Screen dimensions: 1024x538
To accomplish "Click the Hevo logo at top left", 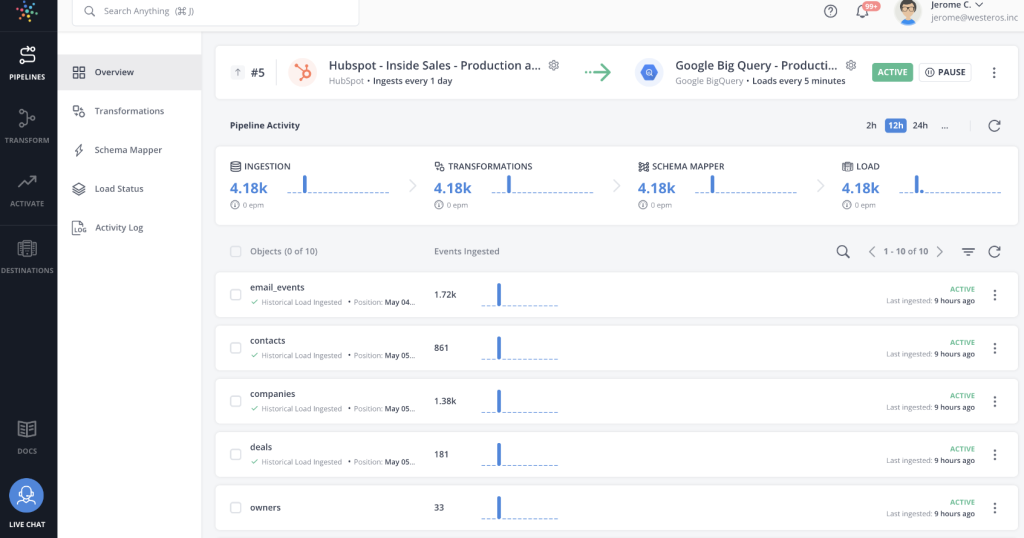I will [27, 11].
